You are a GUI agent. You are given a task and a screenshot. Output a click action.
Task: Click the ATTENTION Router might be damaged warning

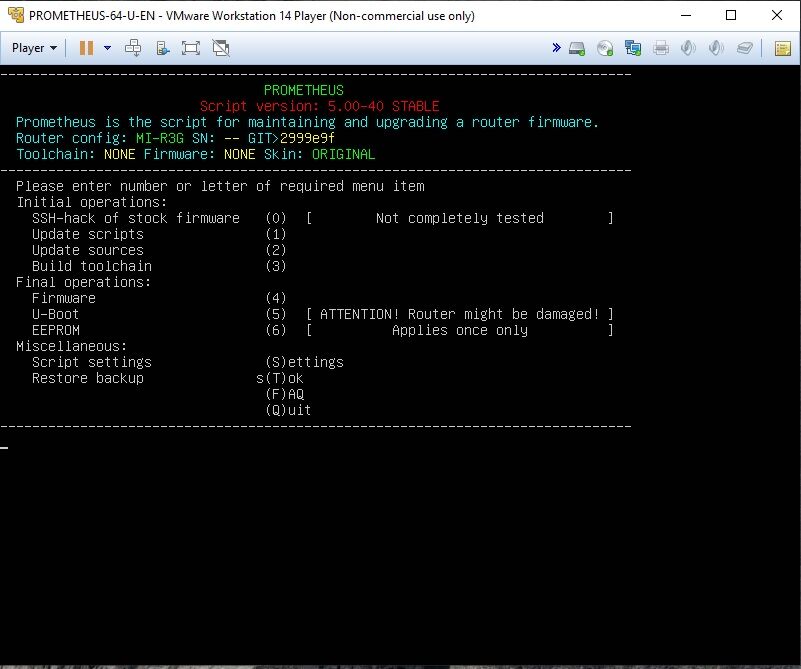[x=460, y=314]
